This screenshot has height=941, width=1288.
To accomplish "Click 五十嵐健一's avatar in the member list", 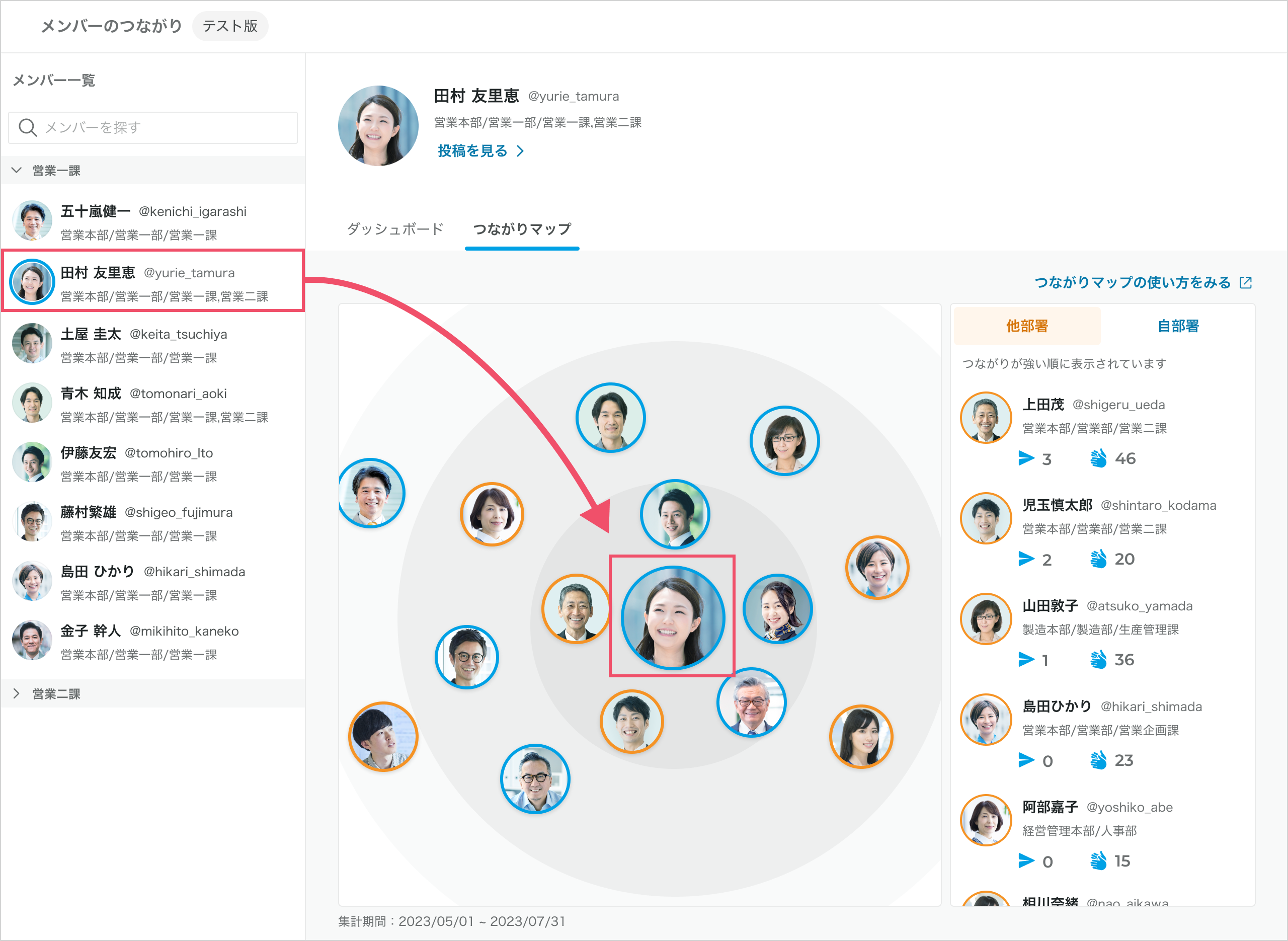I will click(32, 220).
